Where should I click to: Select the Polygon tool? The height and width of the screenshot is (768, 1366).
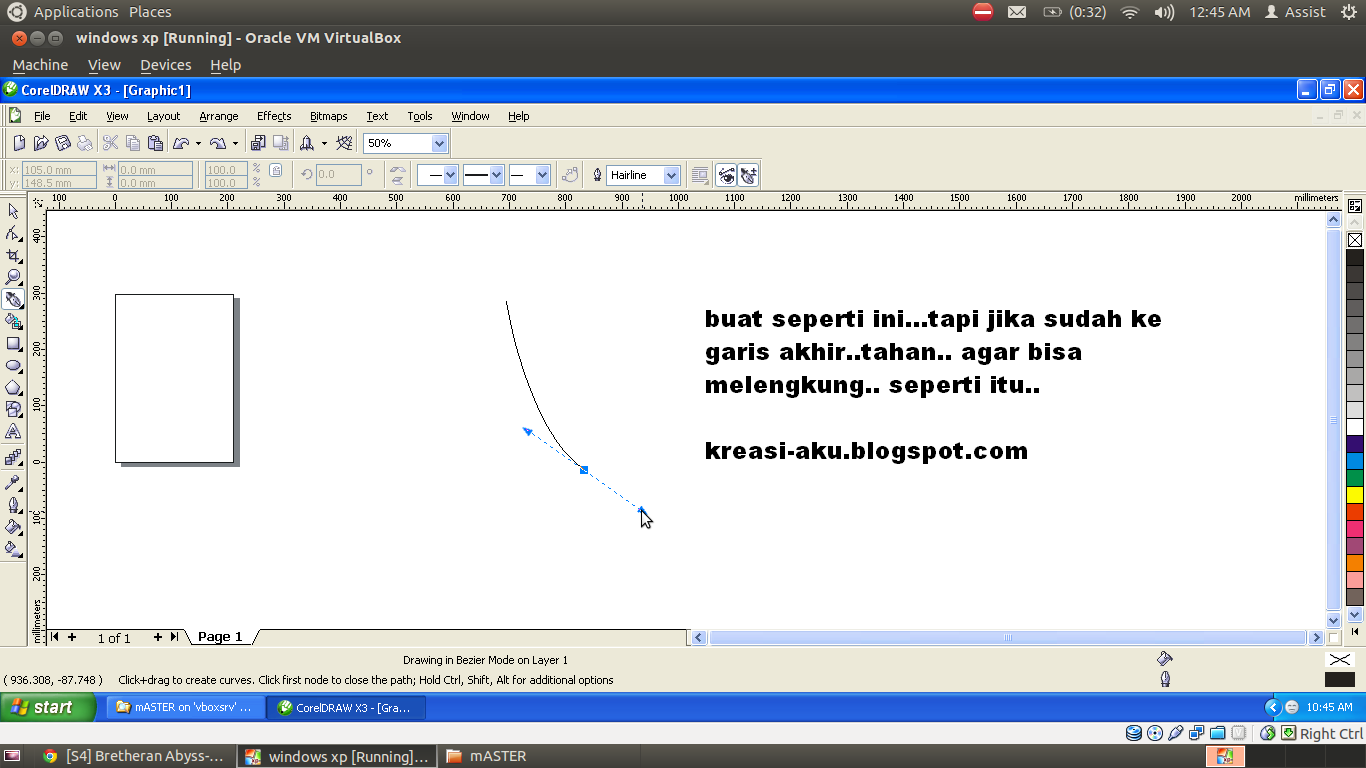pos(13,387)
